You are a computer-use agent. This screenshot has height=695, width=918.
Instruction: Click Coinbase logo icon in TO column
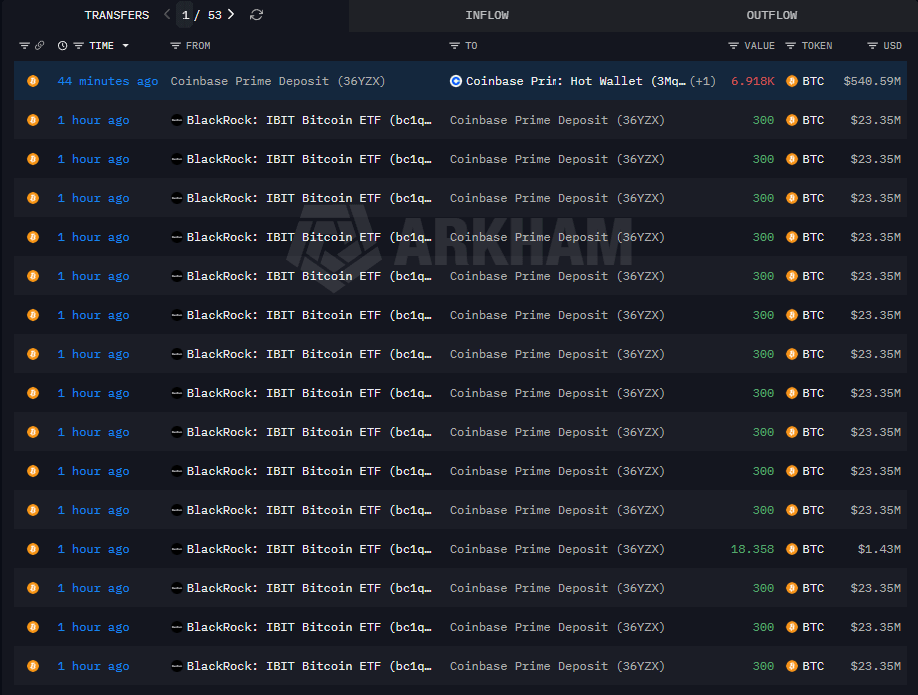[x=456, y=81]
